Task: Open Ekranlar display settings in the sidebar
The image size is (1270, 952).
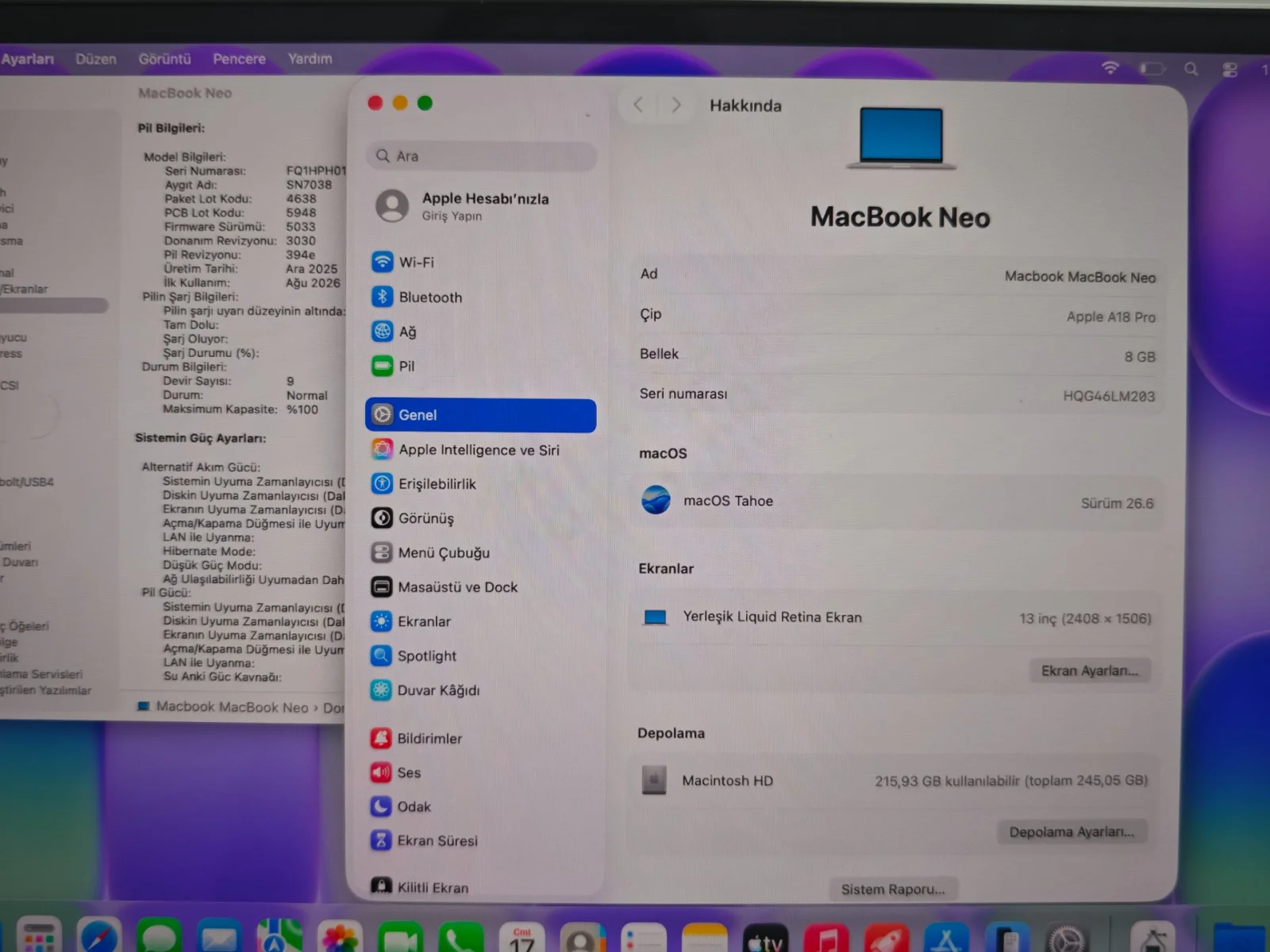Action: click(x=481, y=621)
